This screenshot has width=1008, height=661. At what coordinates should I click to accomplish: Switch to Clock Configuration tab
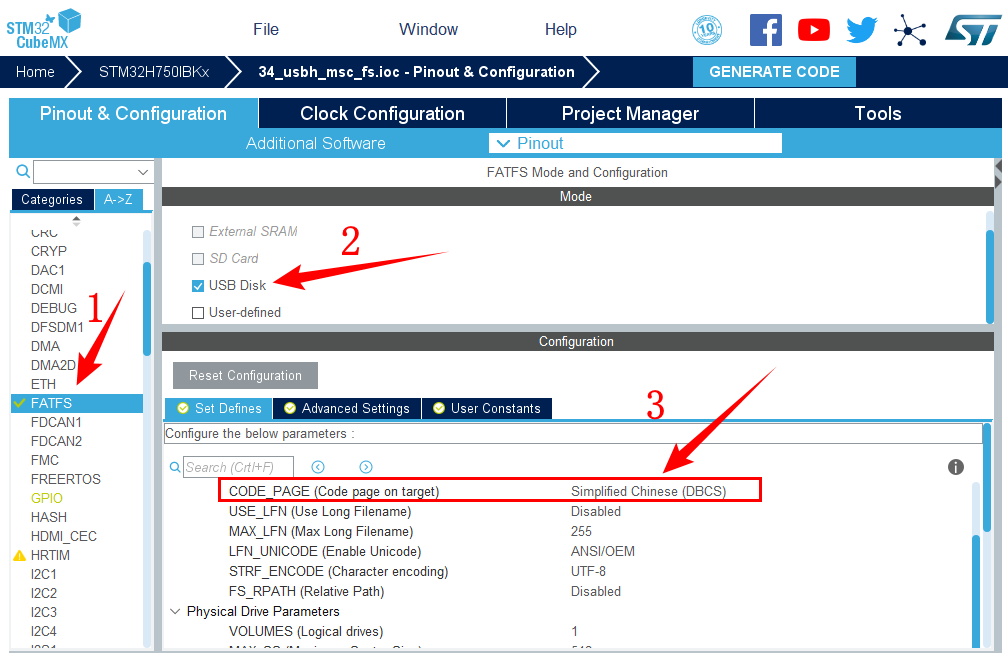382,113
